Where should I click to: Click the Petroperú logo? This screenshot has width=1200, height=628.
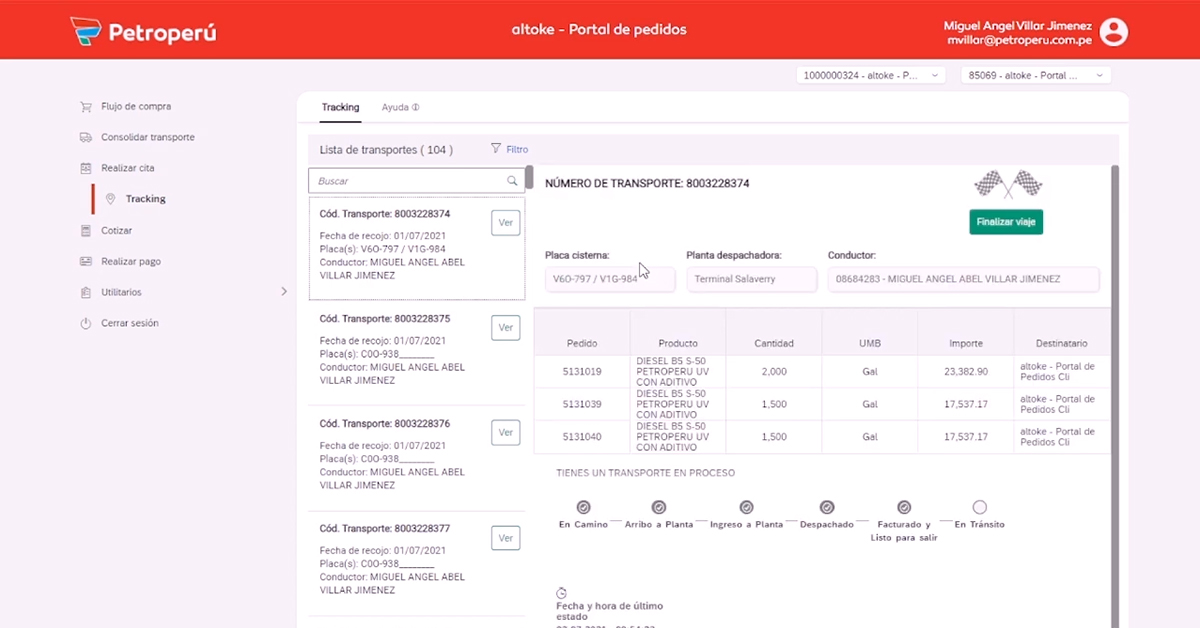tap(143, 32)
